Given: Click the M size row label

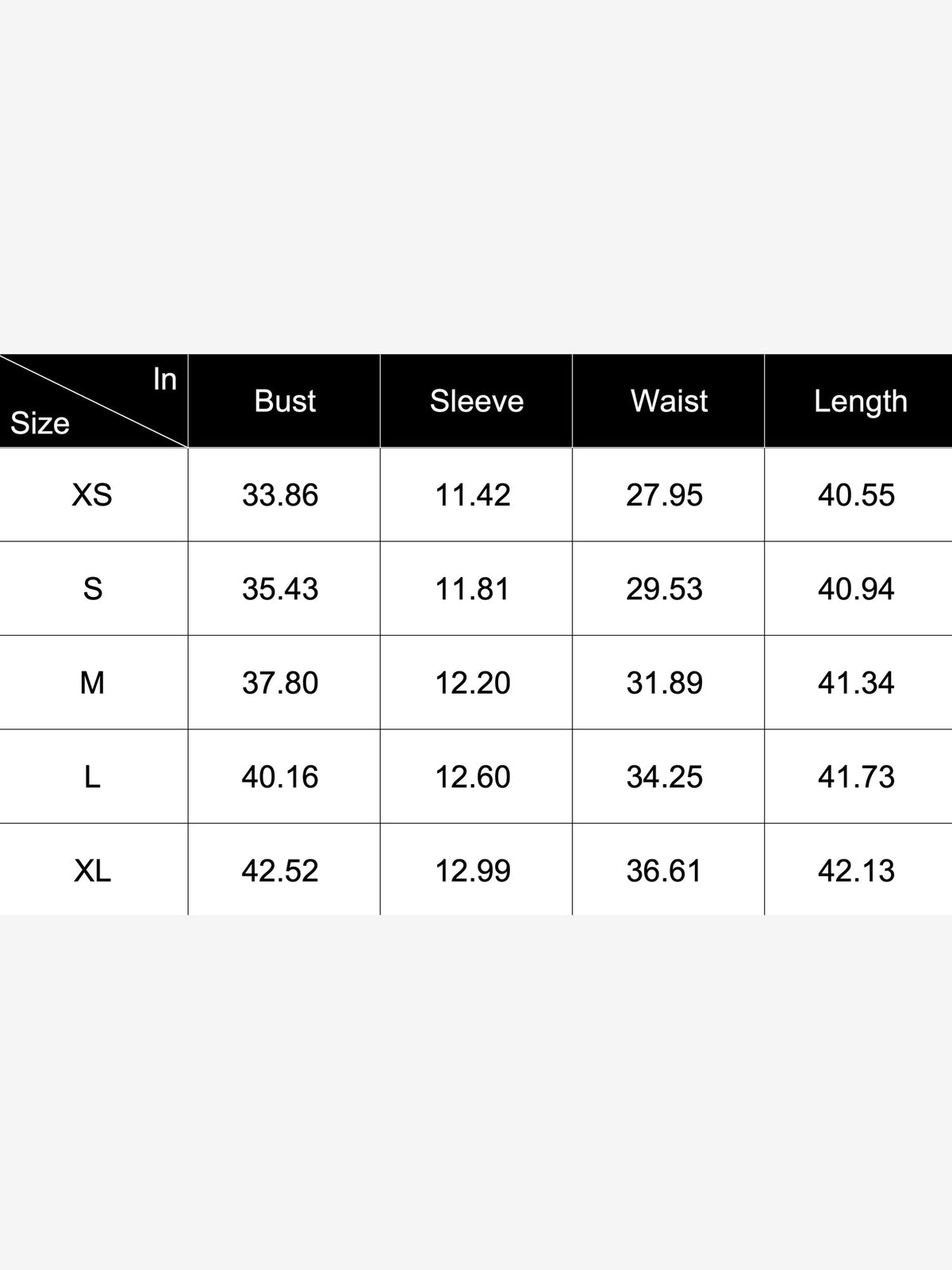Looking at the screenshot, I should coord(92,683).
